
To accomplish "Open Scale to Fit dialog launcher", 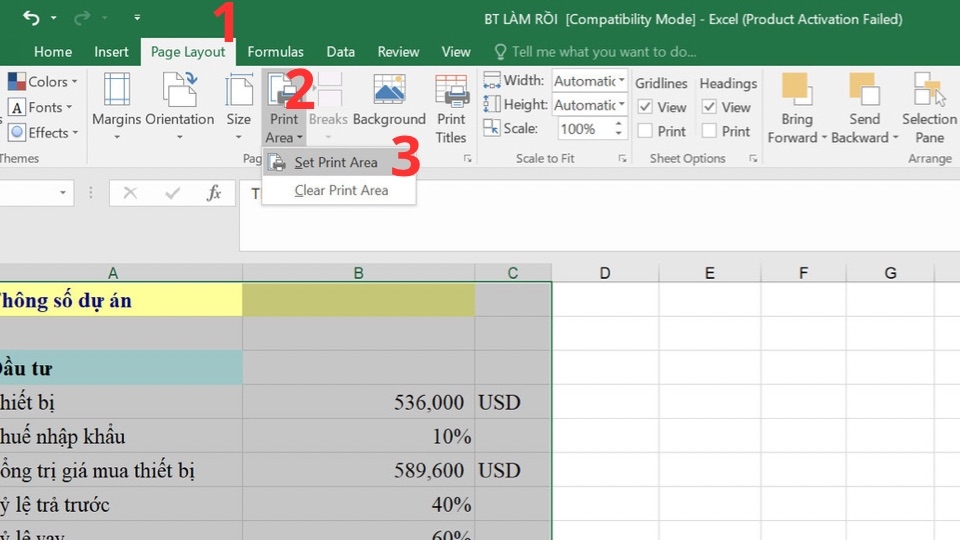I will click(x=623, y=159).
